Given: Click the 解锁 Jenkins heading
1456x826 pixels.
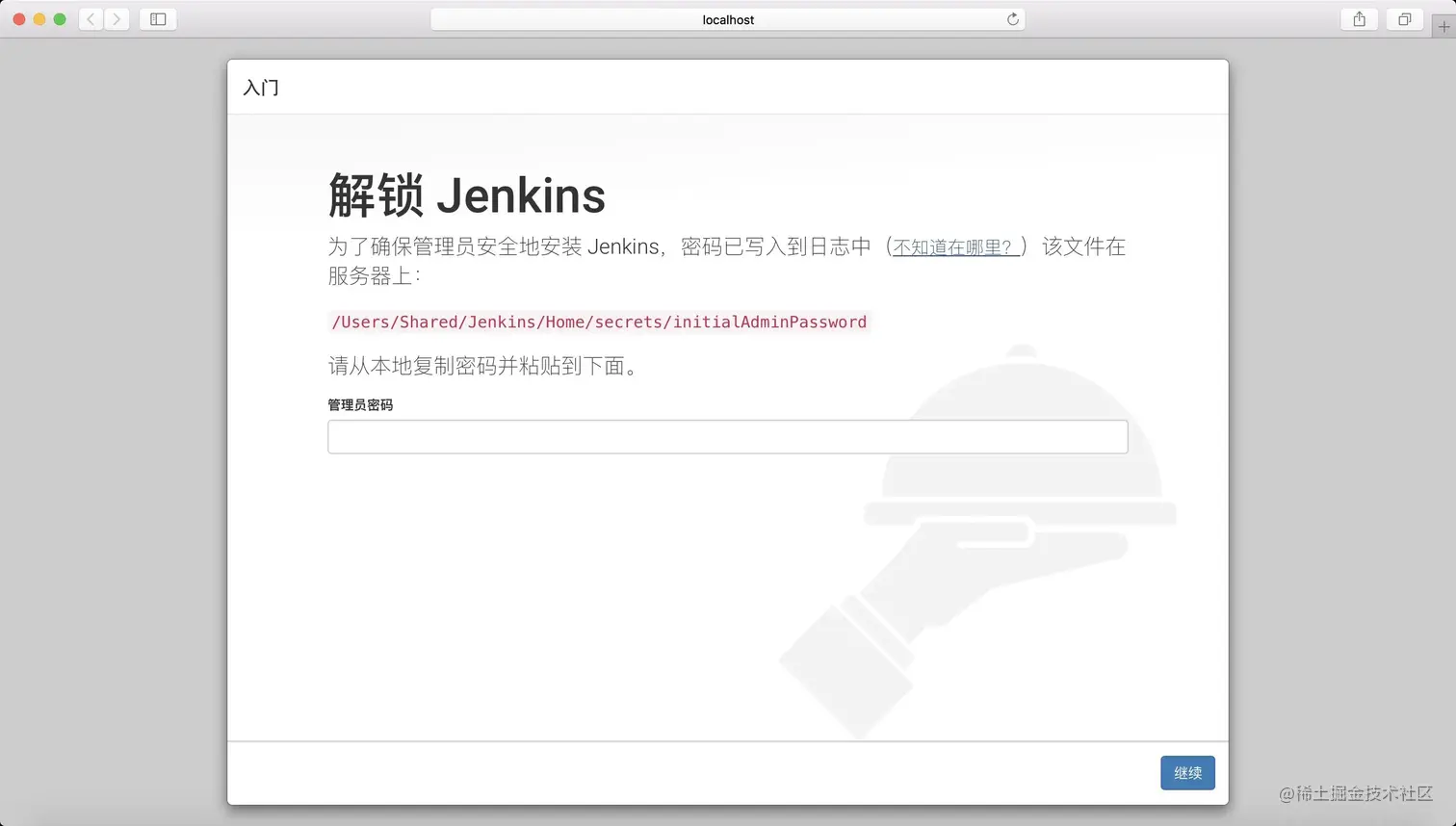Looking at the screenshot, I should coord(467,195).
